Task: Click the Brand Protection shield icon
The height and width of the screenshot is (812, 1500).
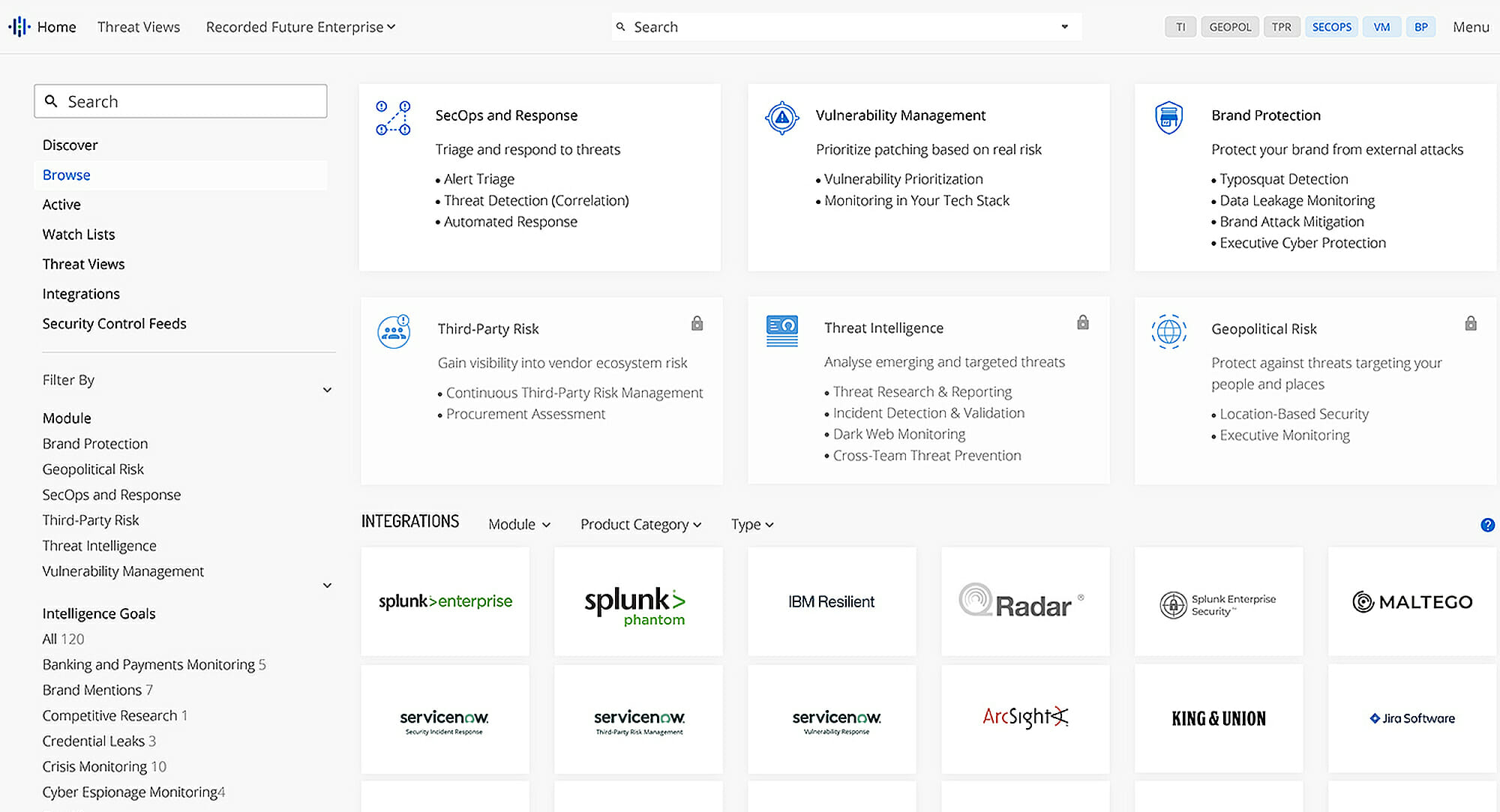Action: coord(1168,118)
